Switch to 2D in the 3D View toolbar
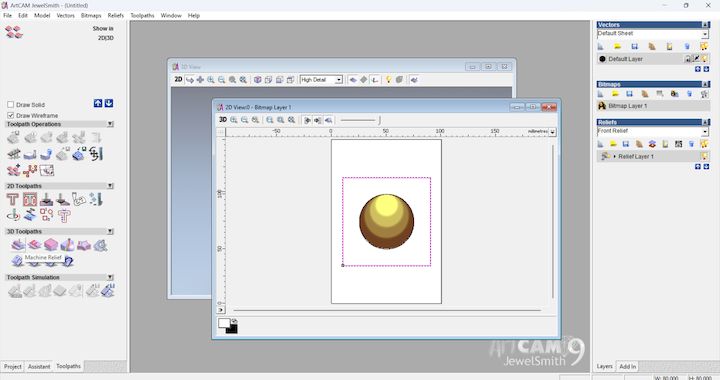This screenshot has height=380, width=720. 178,79
